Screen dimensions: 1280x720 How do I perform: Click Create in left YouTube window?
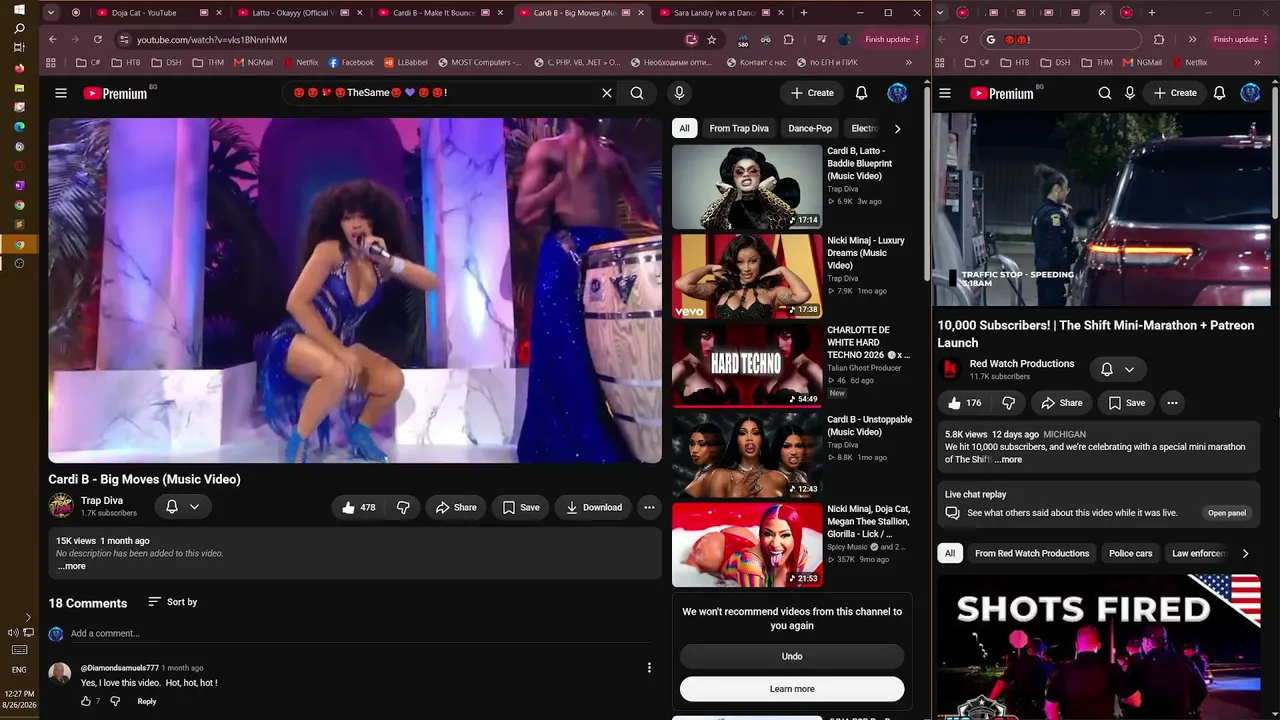click(x=812, y=93)
